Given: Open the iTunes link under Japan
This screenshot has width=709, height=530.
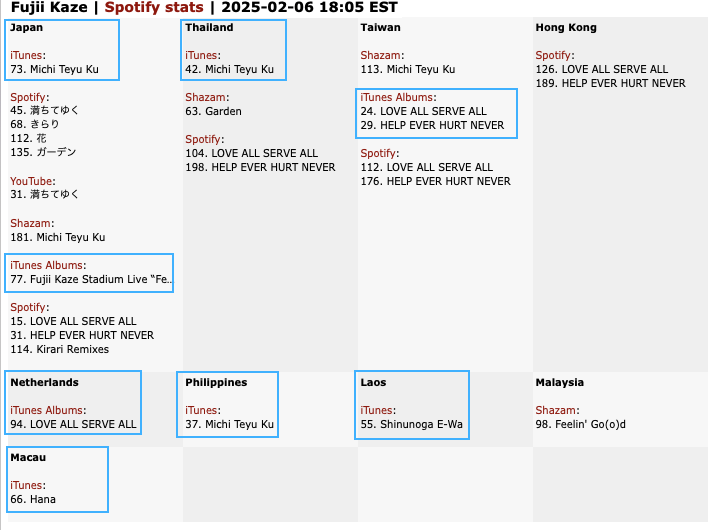Looking at the screenshot, I should coord(26,55).
